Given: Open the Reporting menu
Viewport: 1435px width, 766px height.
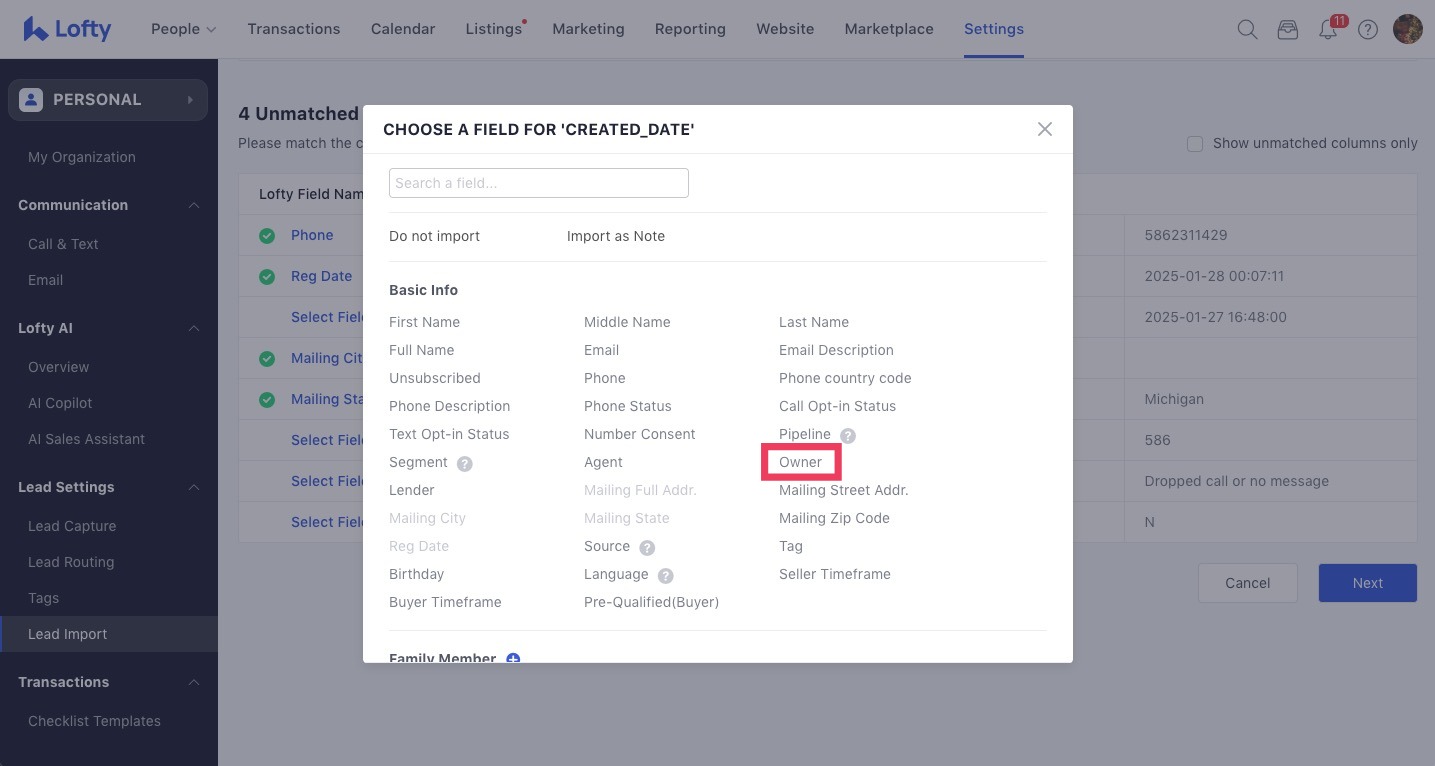Looking at the screenshot, I should (690, 29).
